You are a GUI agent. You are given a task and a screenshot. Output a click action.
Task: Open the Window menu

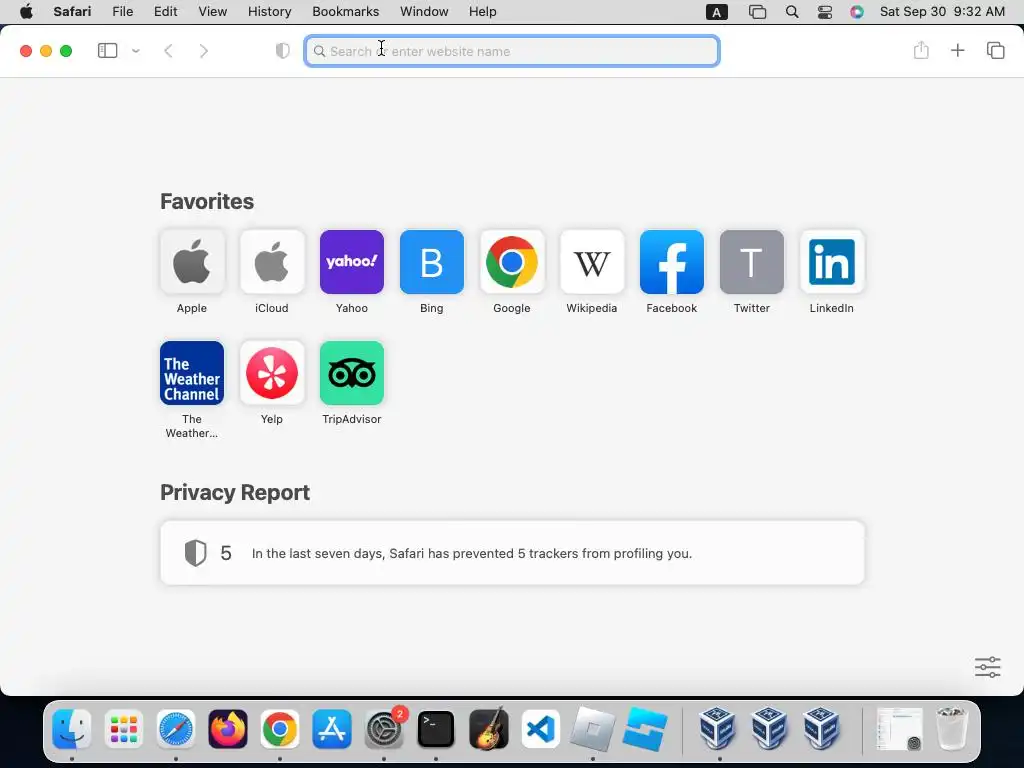click(424, 12)
